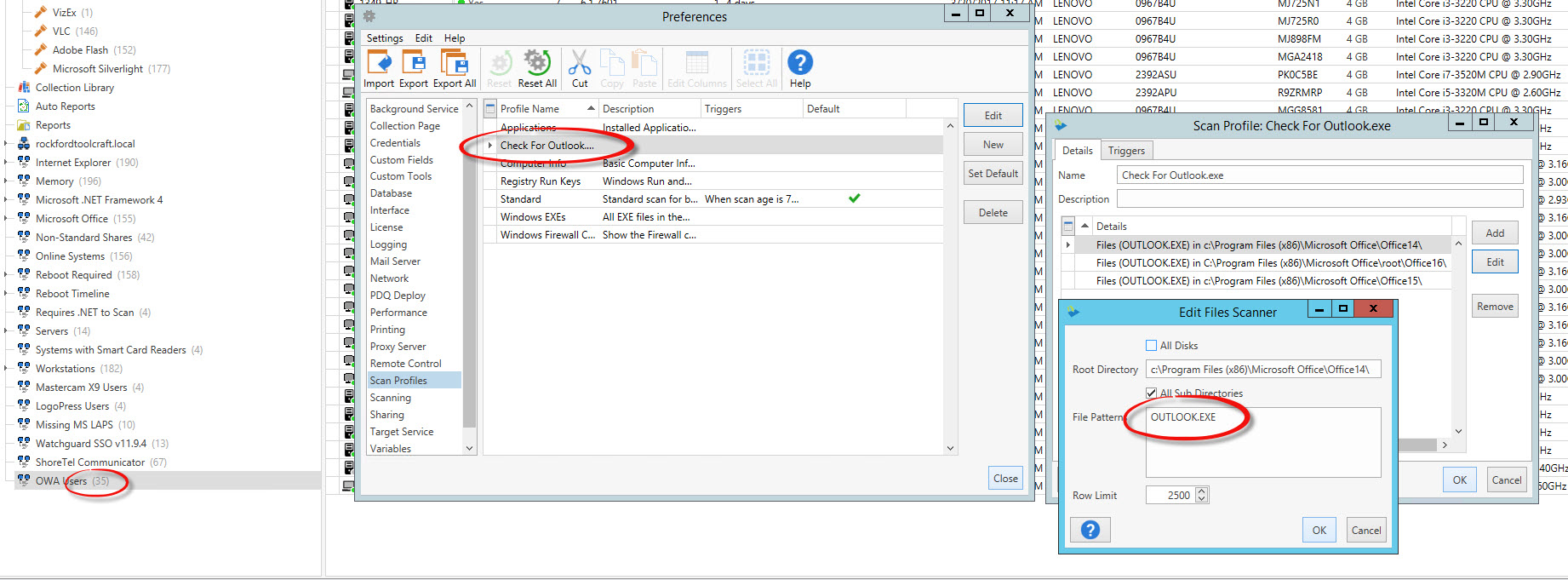Image resolution: width=1568 pixels, height=580 pixels.
Task: Click the Cut scissors icon
Action: click(x=580, y=64)
